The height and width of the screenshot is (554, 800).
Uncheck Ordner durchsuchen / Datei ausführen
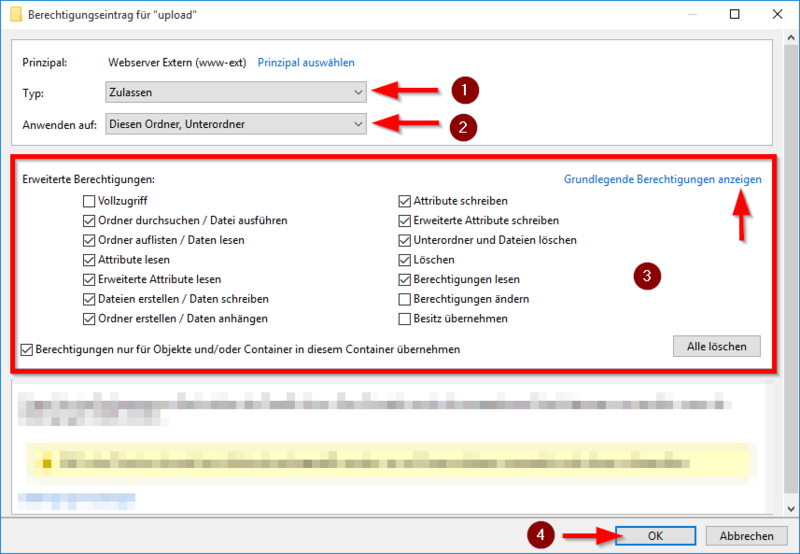(x=90, y=220)
